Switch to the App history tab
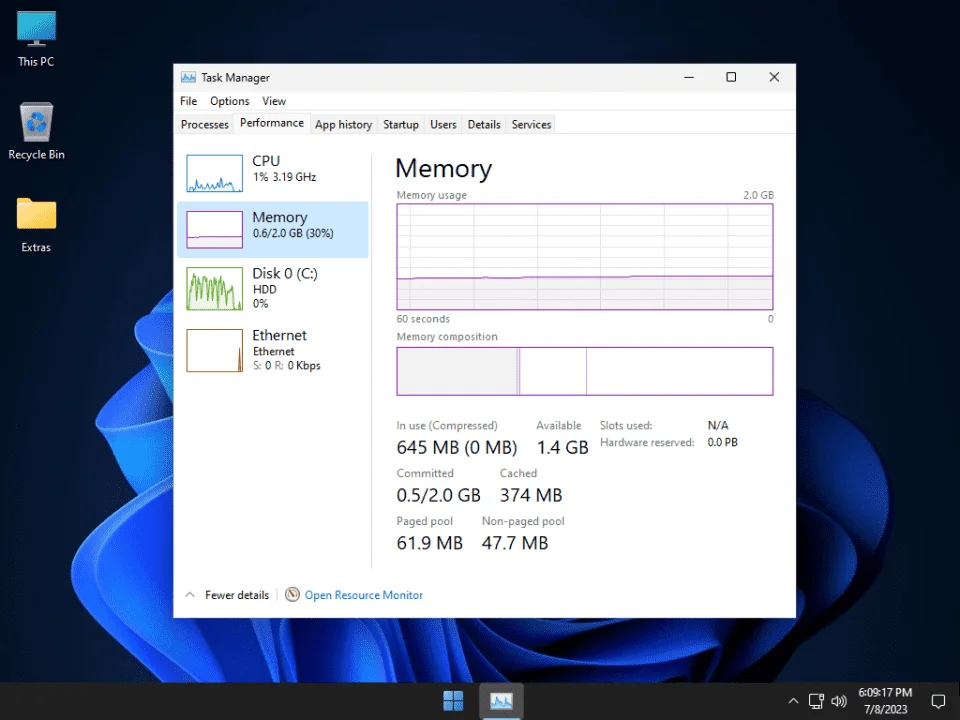The height and width of the screenshot is (720, 960). point(343,124)
